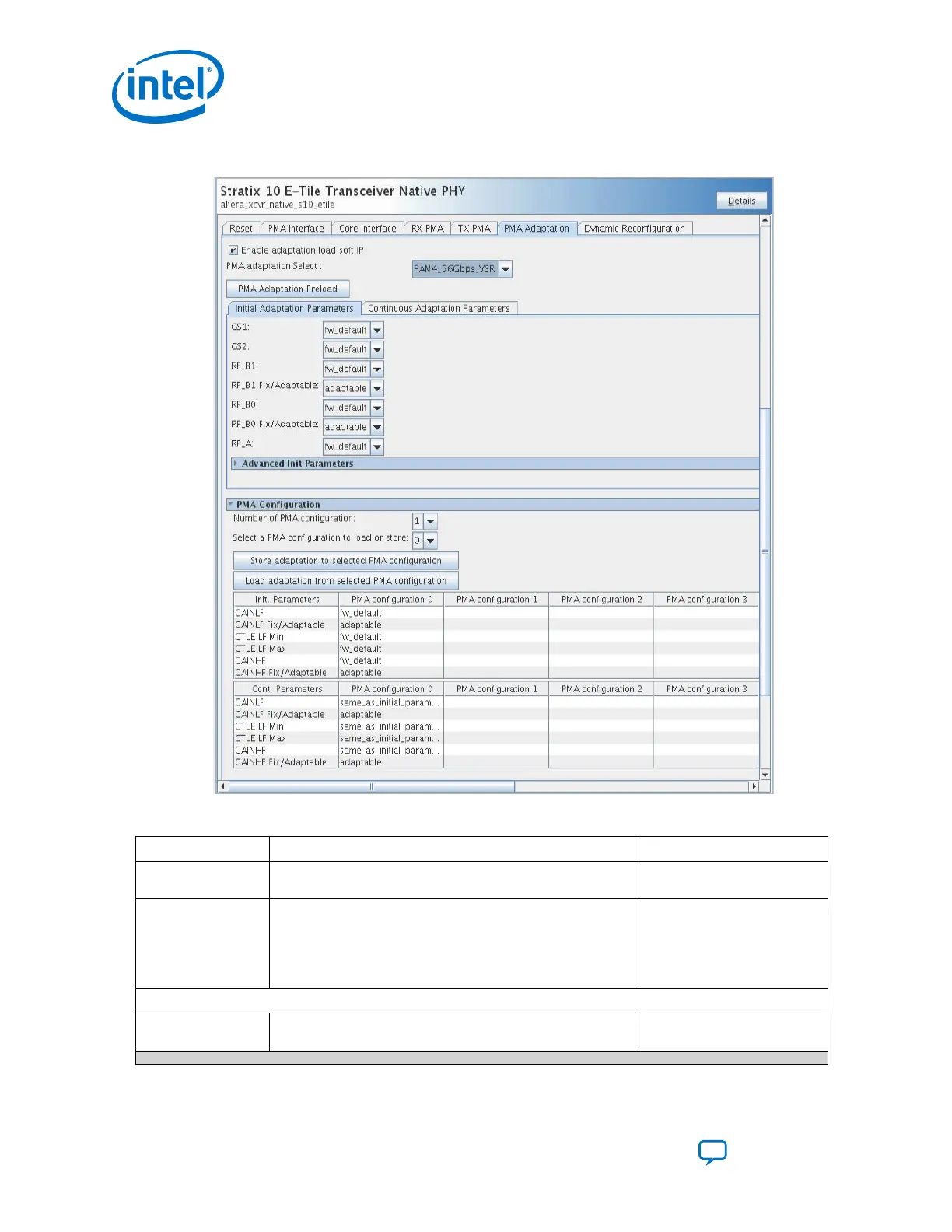The height and width of the screenshot is (1232, 952).
Task: Open the CS2 dropdown
Action: [x=353, y=349]
